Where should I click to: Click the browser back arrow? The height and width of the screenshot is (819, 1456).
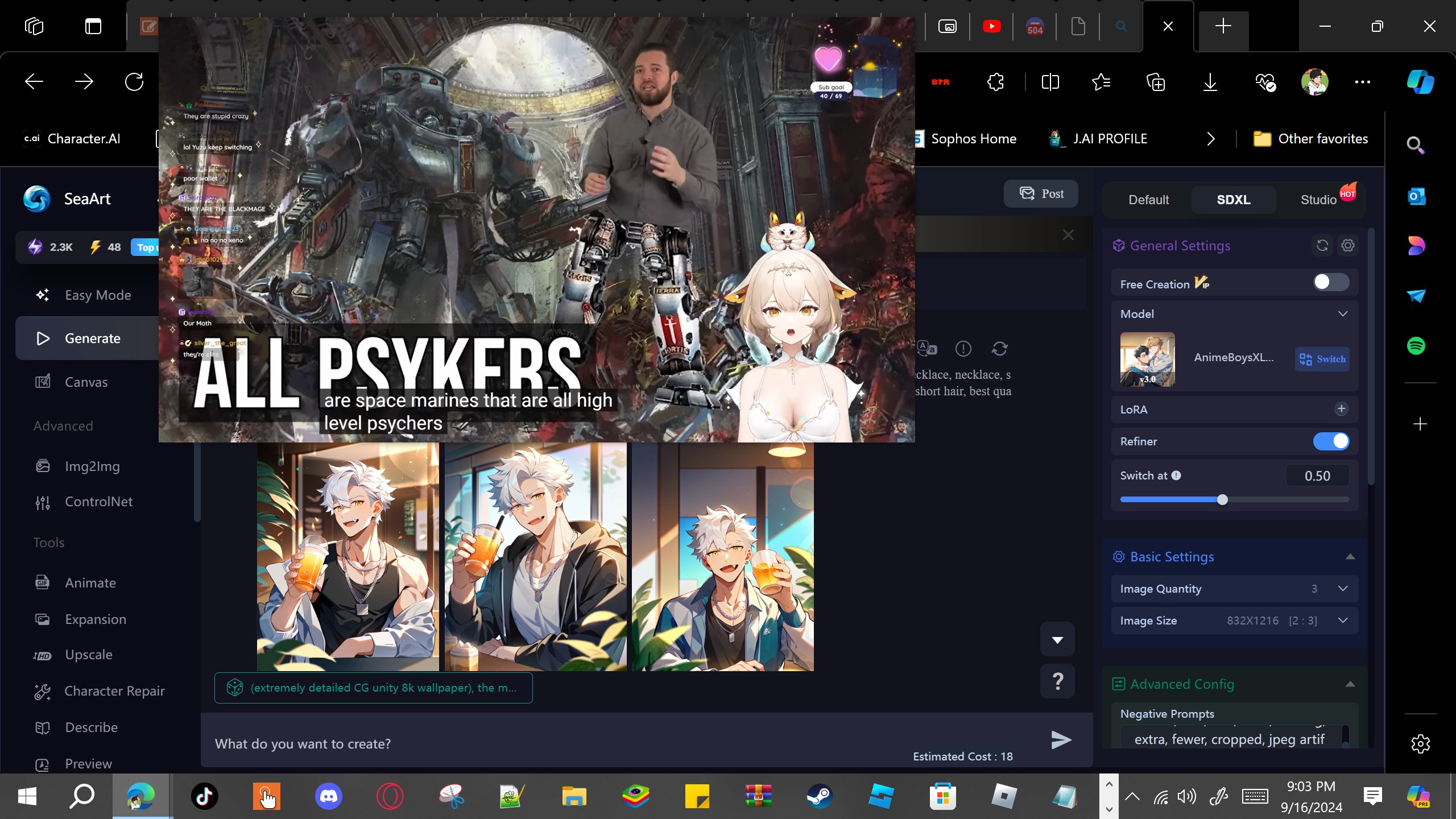click(34, 82)
